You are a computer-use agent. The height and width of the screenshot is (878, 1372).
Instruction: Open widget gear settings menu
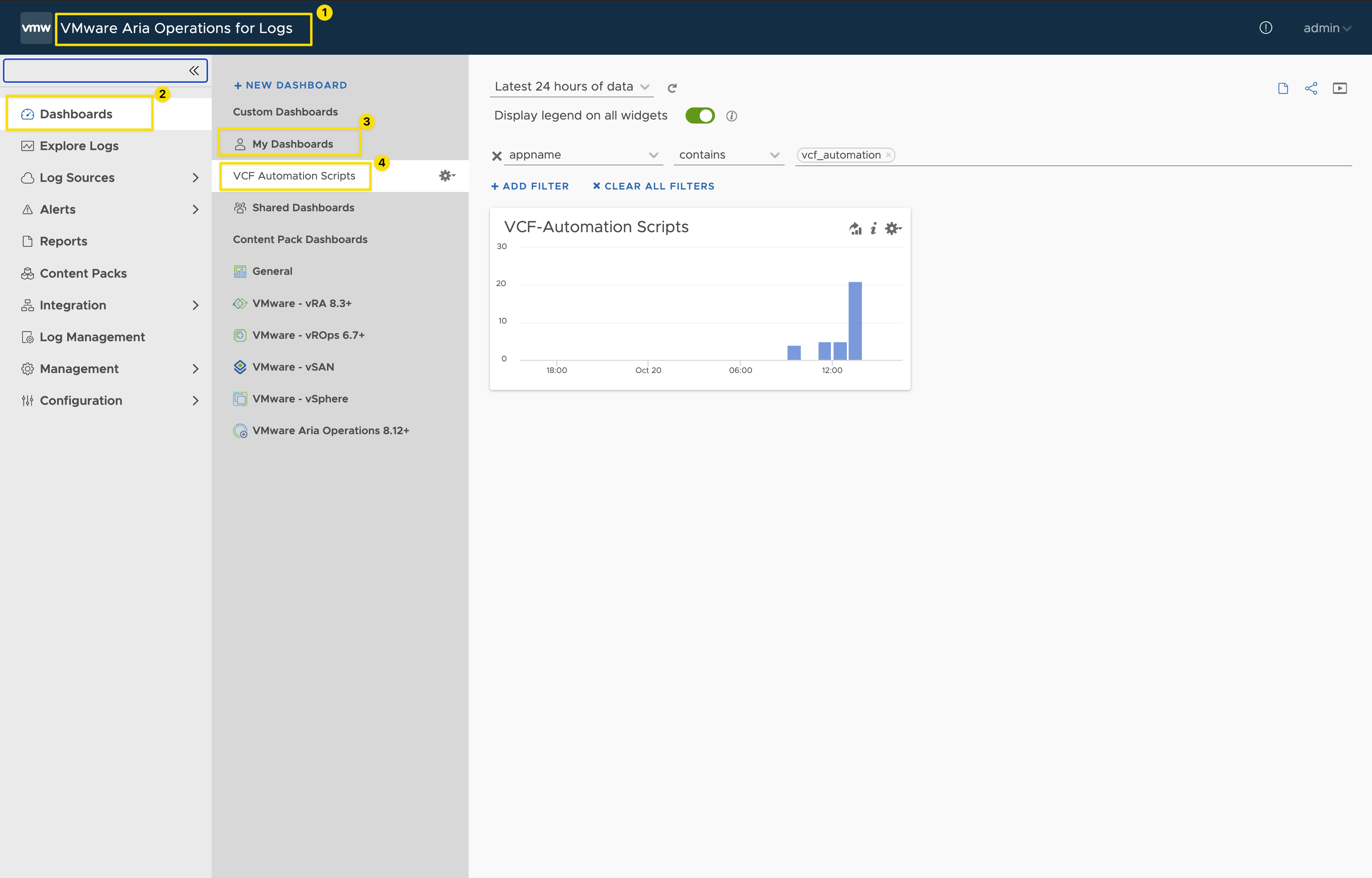pyautogui.click(x=893, y=229)
